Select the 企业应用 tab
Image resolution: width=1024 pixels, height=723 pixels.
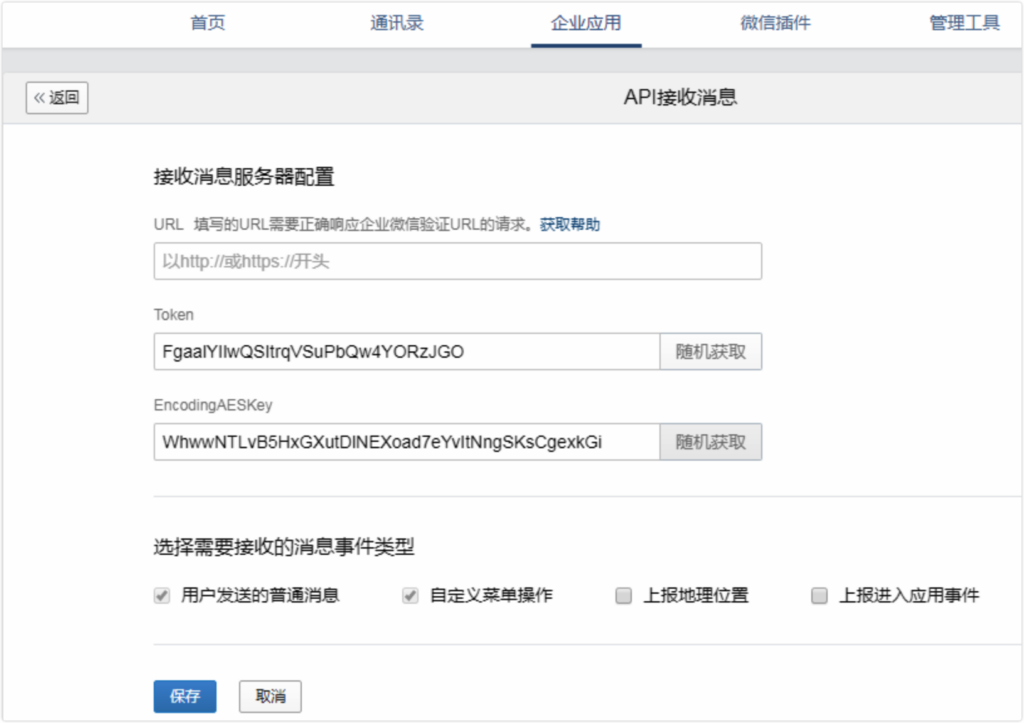click(586, 23)
